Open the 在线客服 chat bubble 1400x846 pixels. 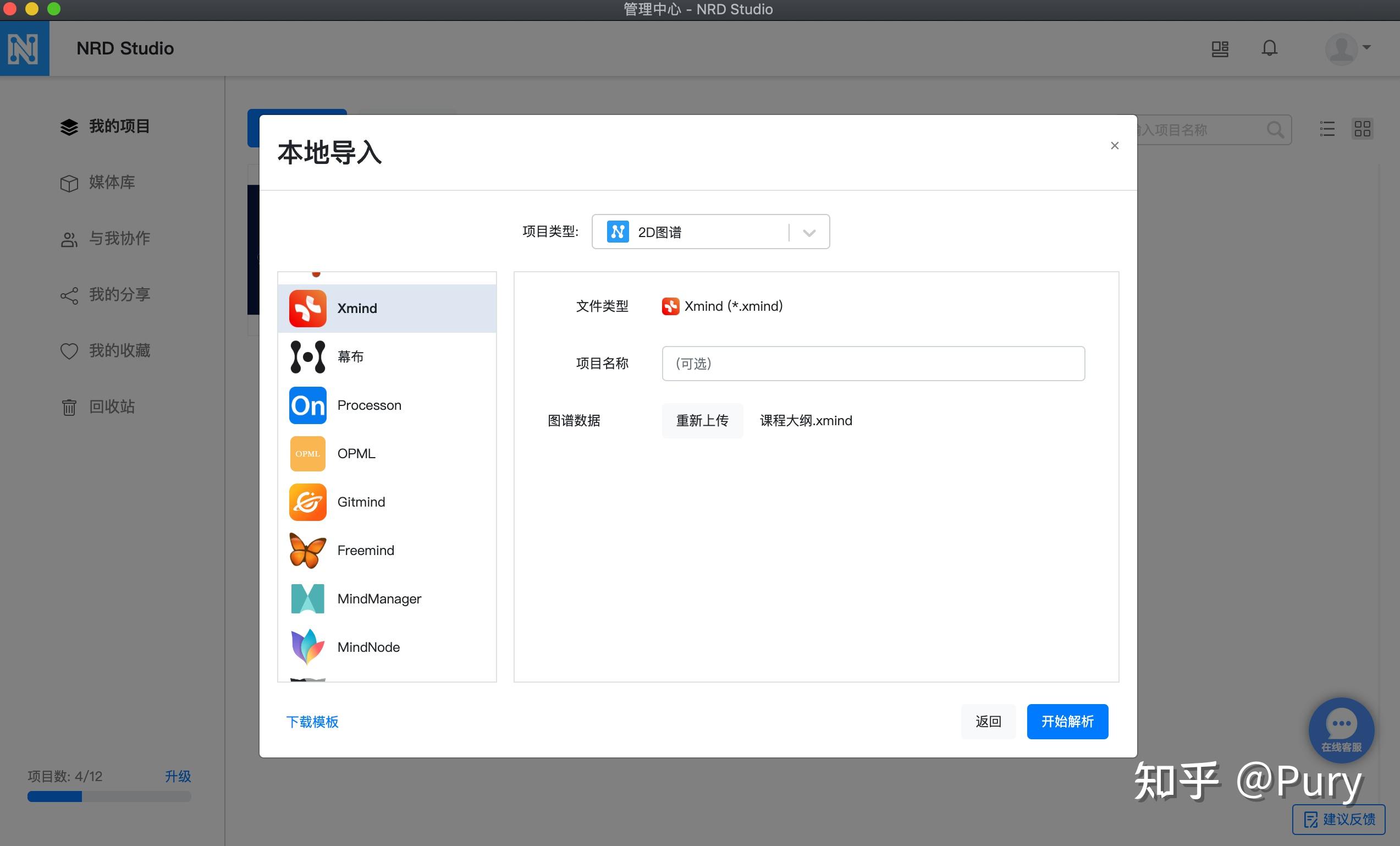pyautogui.click(x=1341, y=730)
